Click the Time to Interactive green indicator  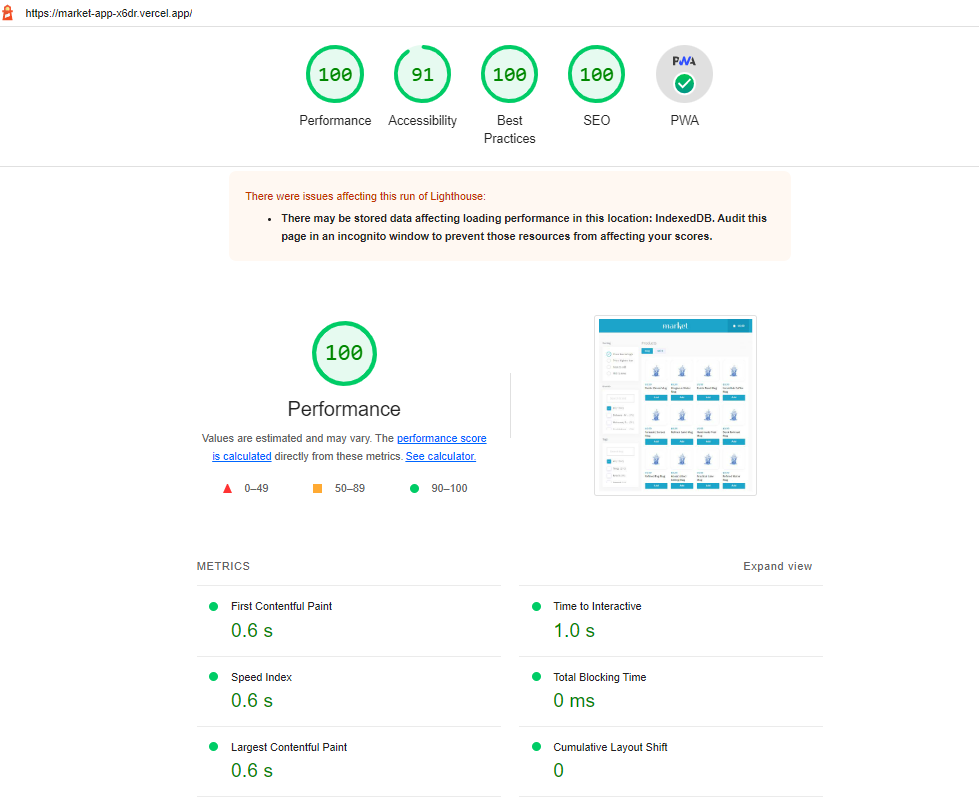pyautogui.click(x=536, y=606)
